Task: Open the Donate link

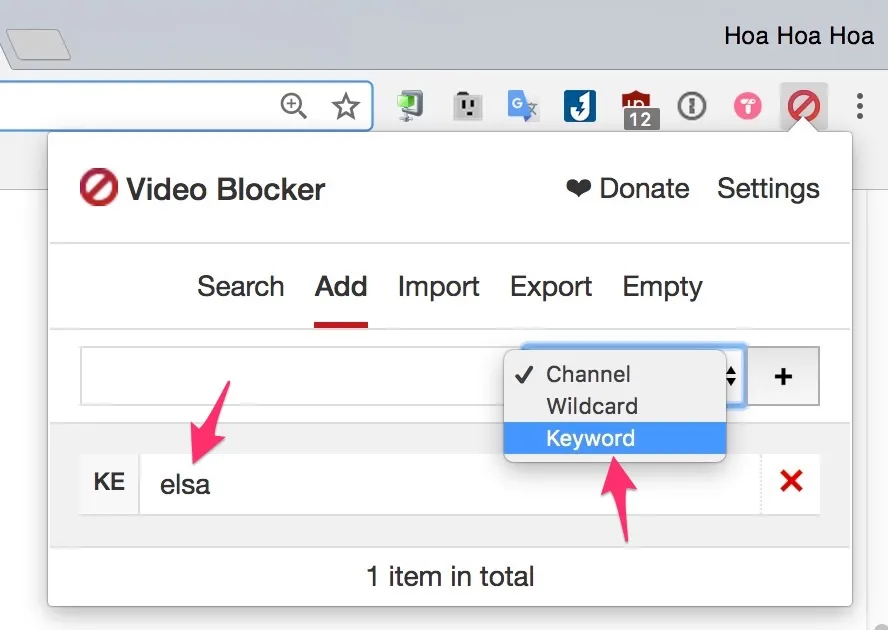Action: (x=627, y=189)
